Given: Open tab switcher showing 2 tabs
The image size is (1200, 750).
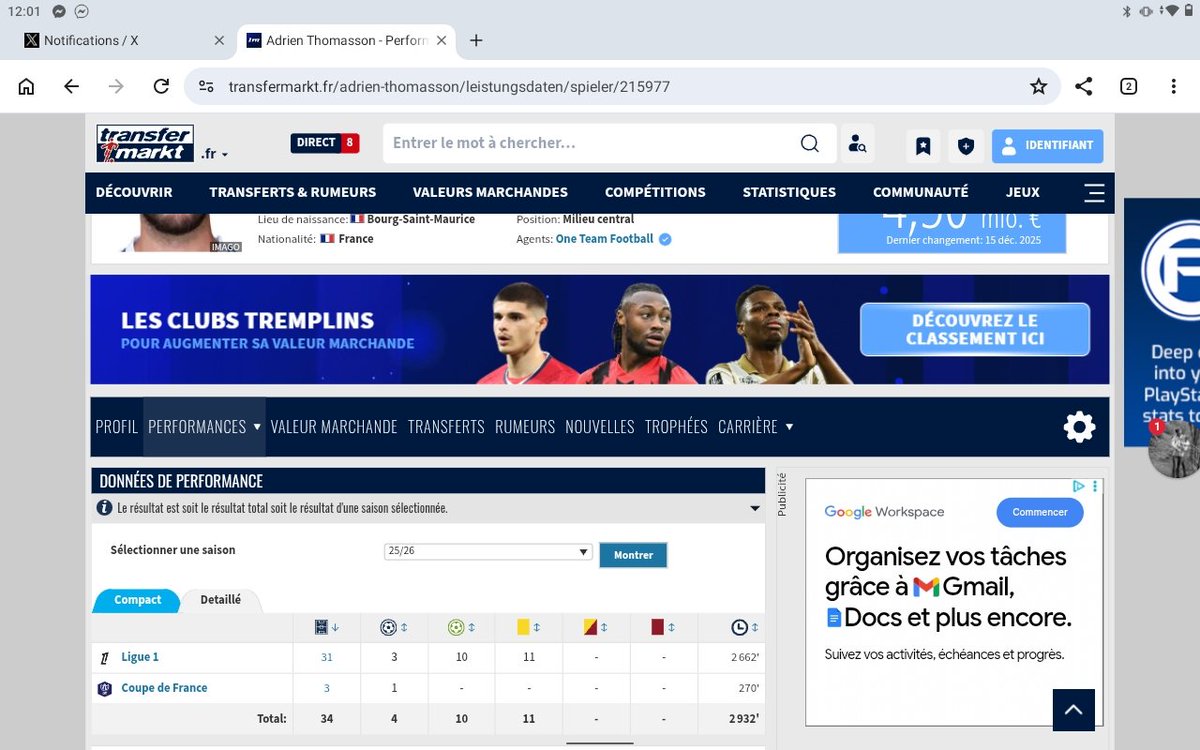Looking at the screenshot, I should pyautogui.click(x=1128, y=86).
